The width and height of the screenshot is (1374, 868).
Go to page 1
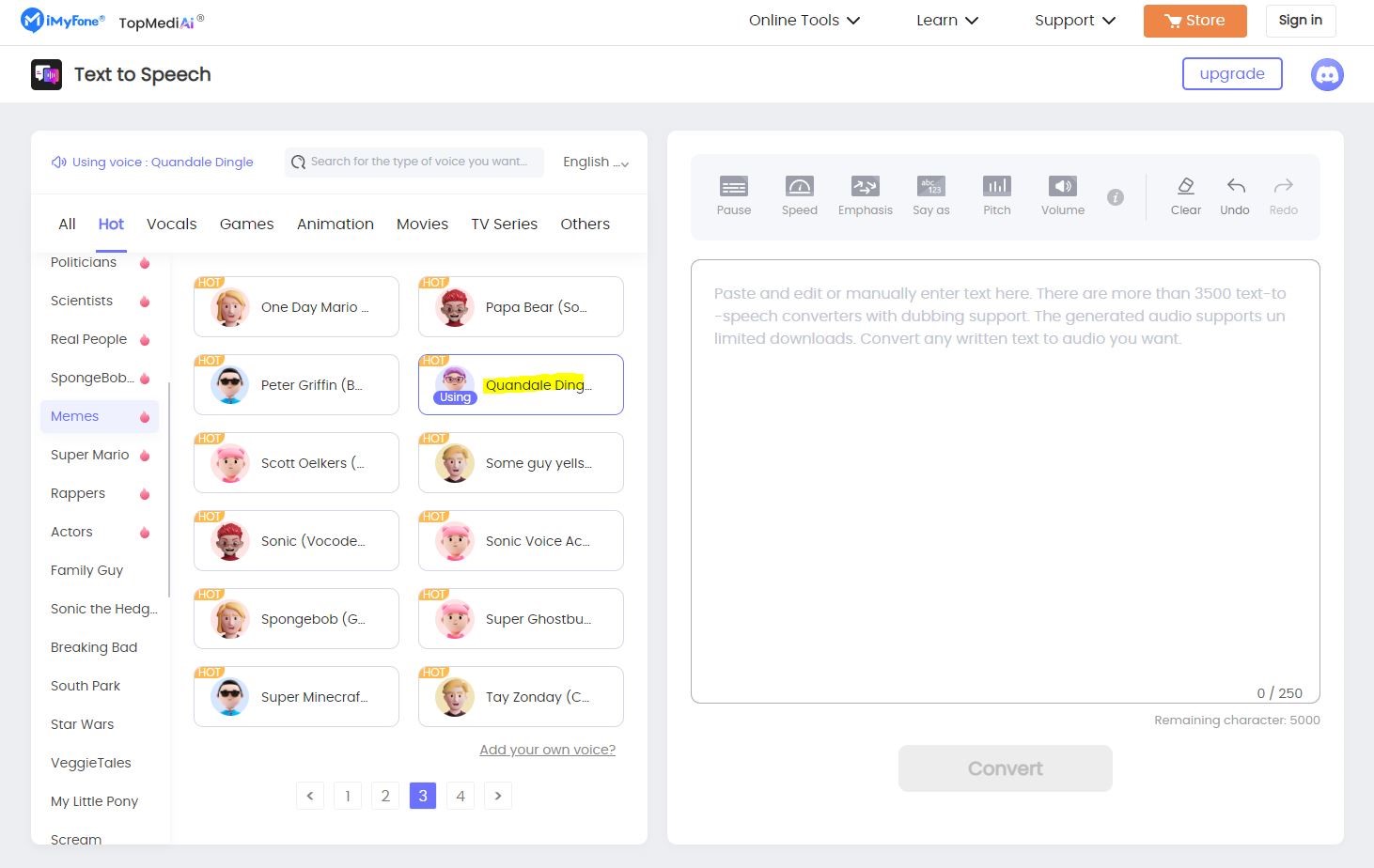348,796
